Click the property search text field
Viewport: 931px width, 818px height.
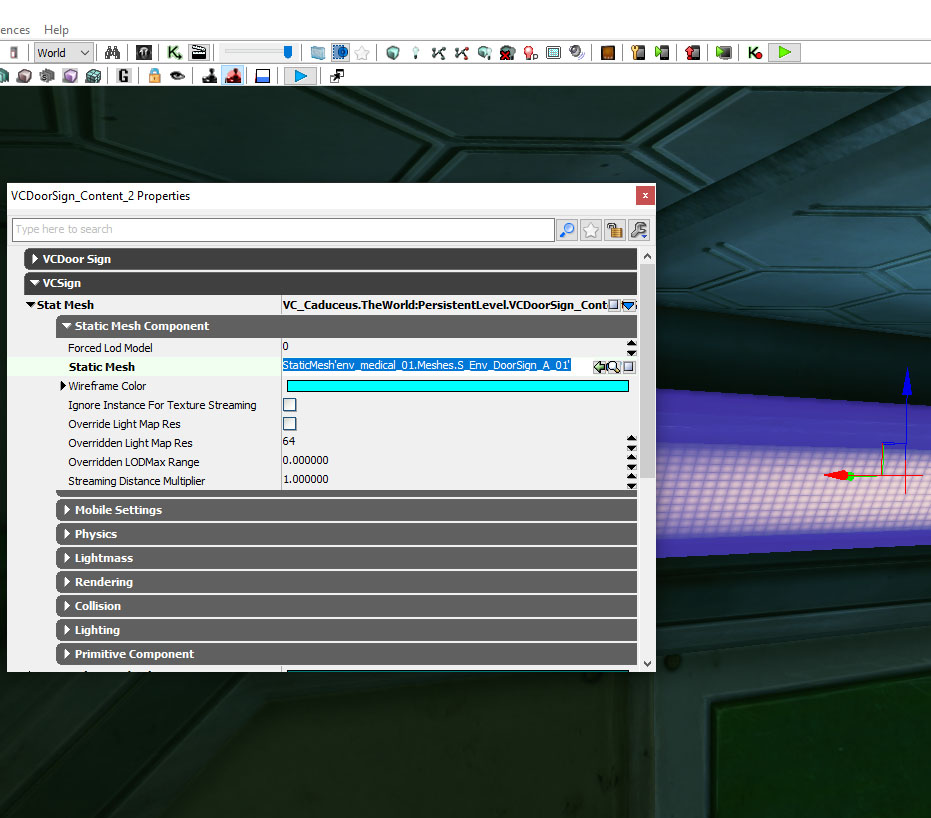click(283, 230)
